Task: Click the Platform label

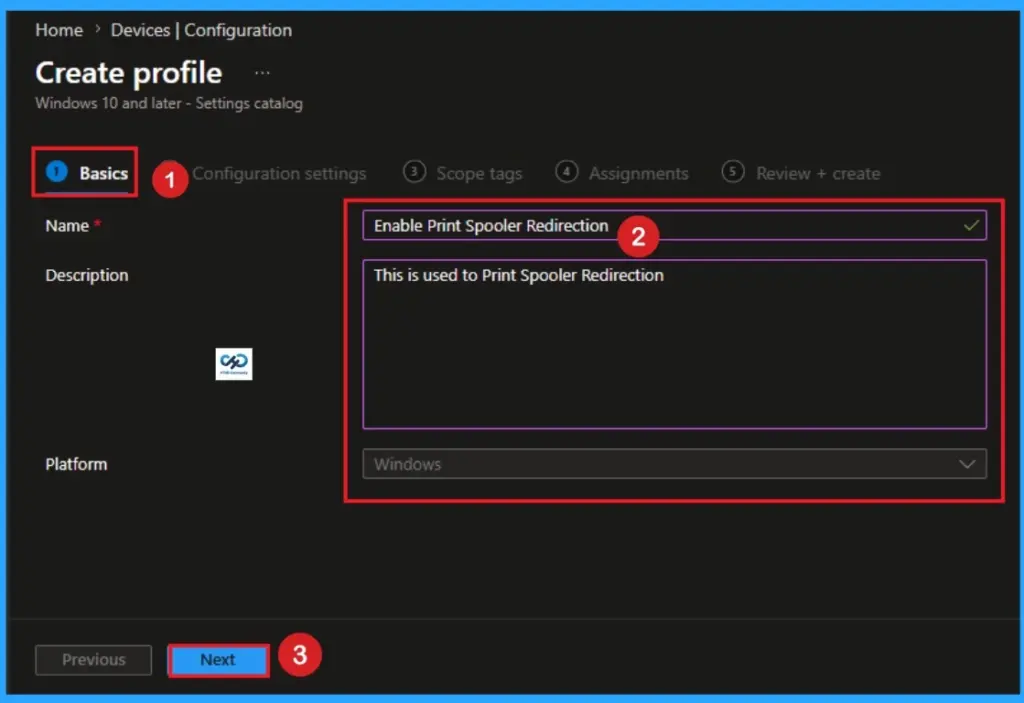Action: pos(76,464)
